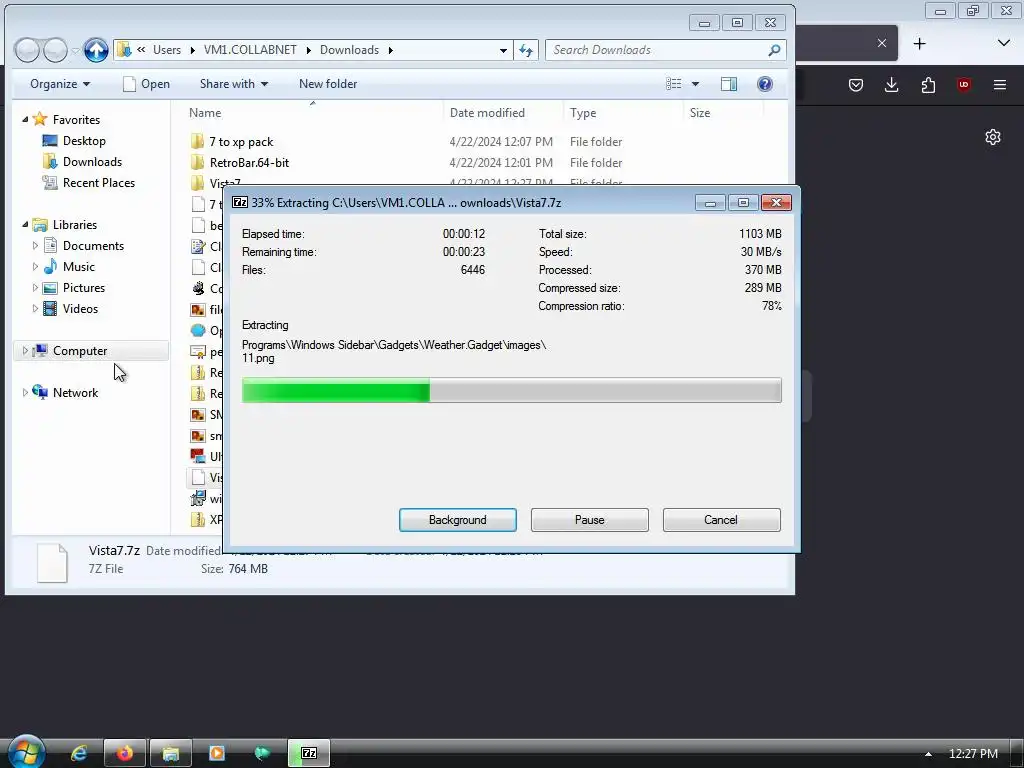Viewport: 1024px width, 768px height.
Task: Sort by the Type column header
Action: pyautogui.click(x=583, y=113)
